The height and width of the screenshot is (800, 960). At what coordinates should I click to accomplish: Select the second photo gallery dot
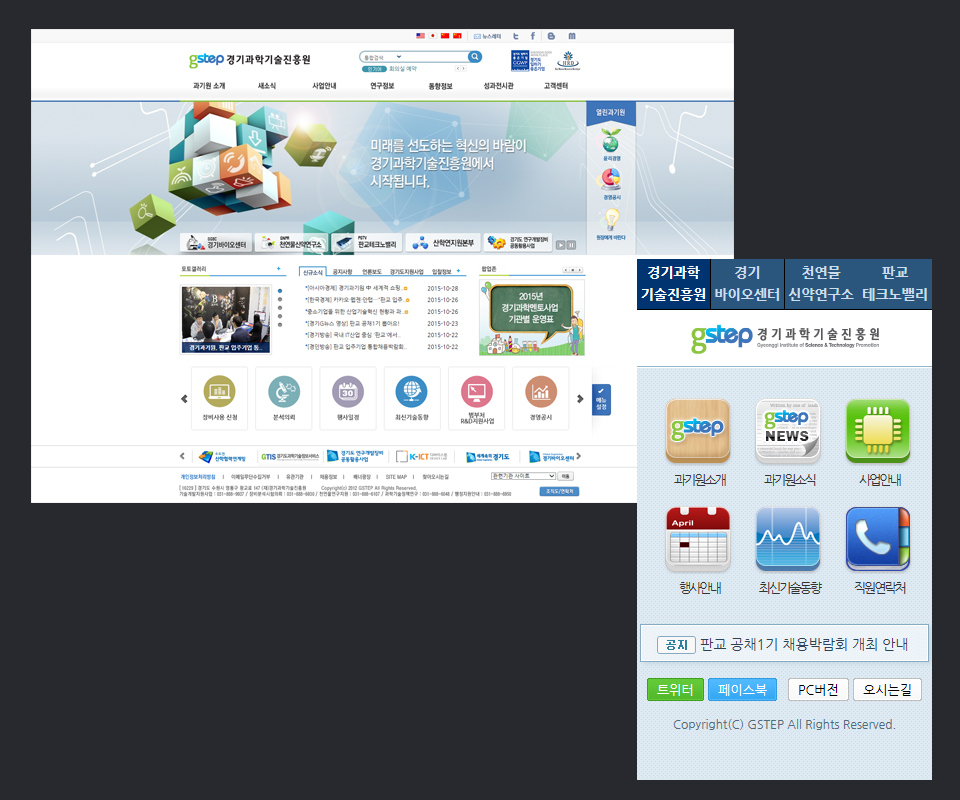(x=280, y=299)
